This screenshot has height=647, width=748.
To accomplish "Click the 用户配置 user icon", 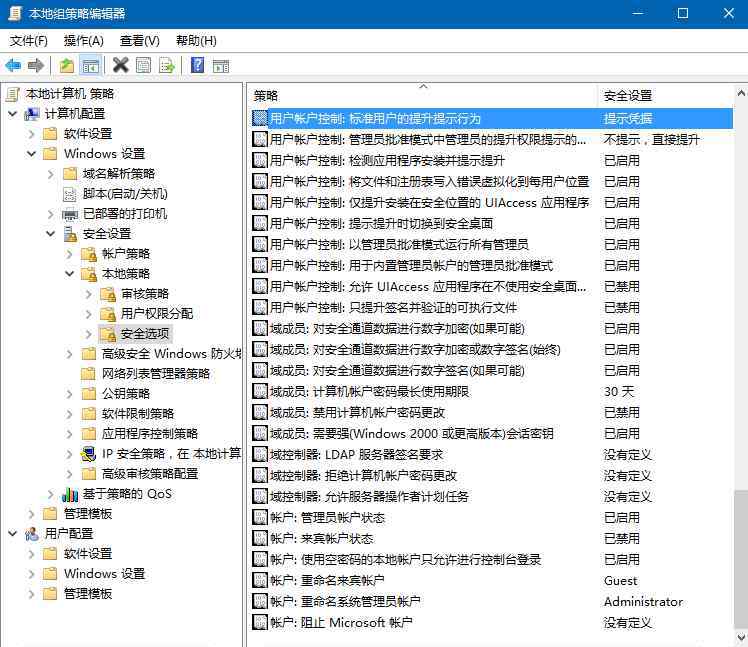I will coord(32,534).
